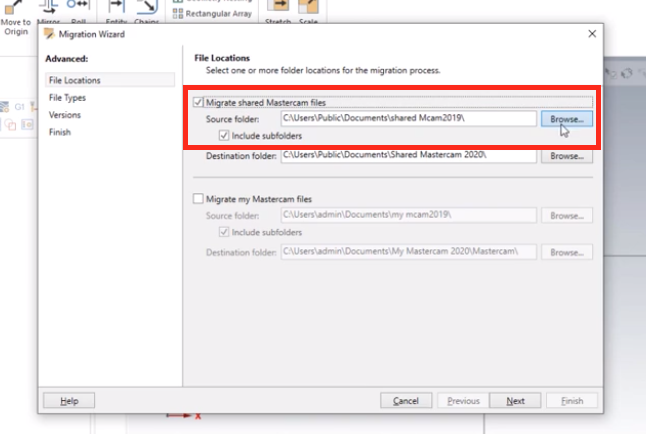Select File Locations in Advanced list
This screenshot has width=646, height=434.
pos(110,80)
